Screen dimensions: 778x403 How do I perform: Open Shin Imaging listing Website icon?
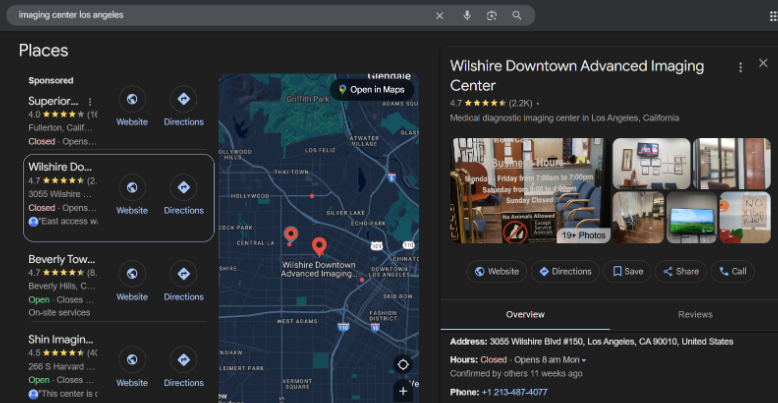pos(132,359)
